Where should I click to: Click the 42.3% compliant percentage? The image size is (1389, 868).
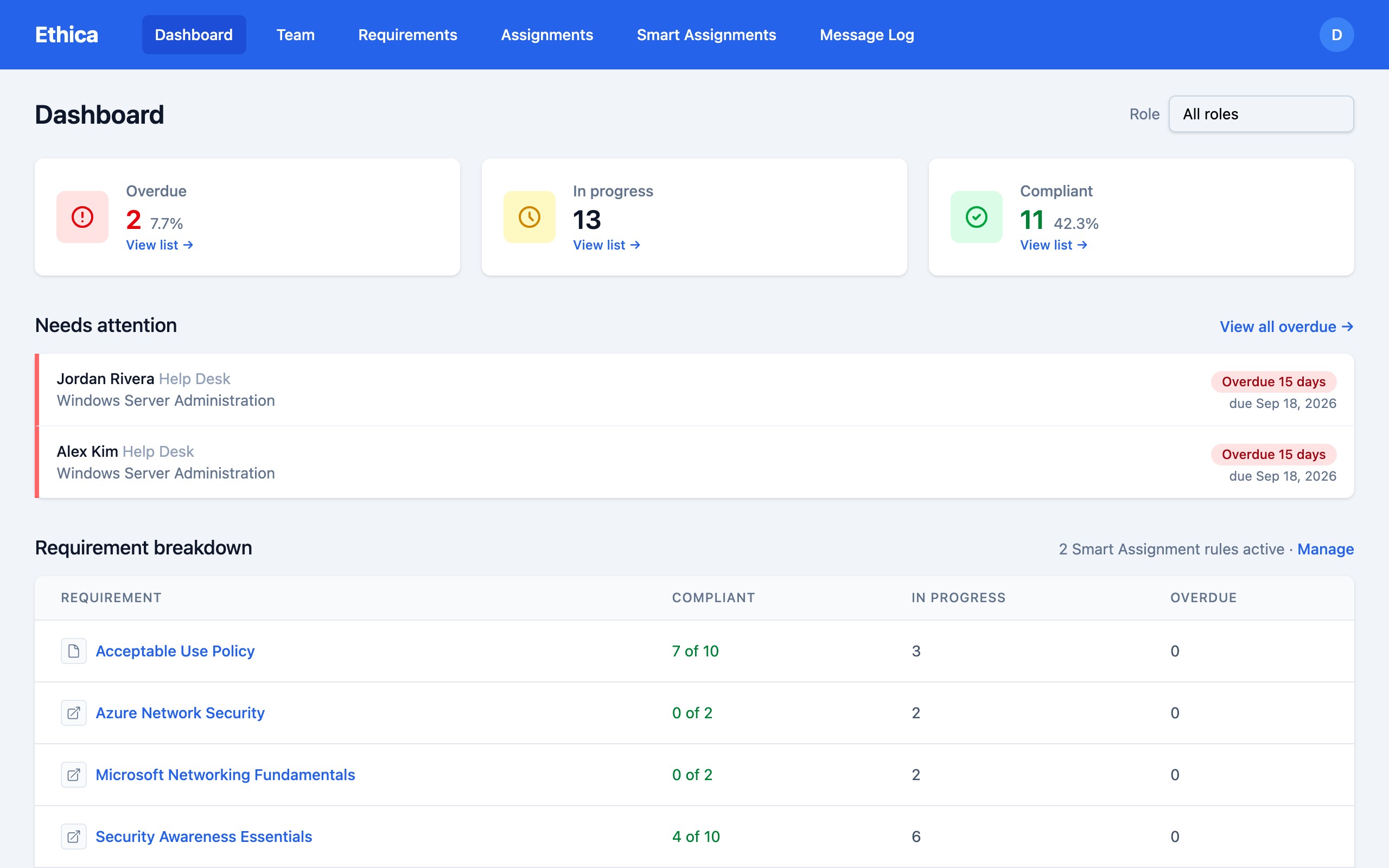tap(1076, 224)
